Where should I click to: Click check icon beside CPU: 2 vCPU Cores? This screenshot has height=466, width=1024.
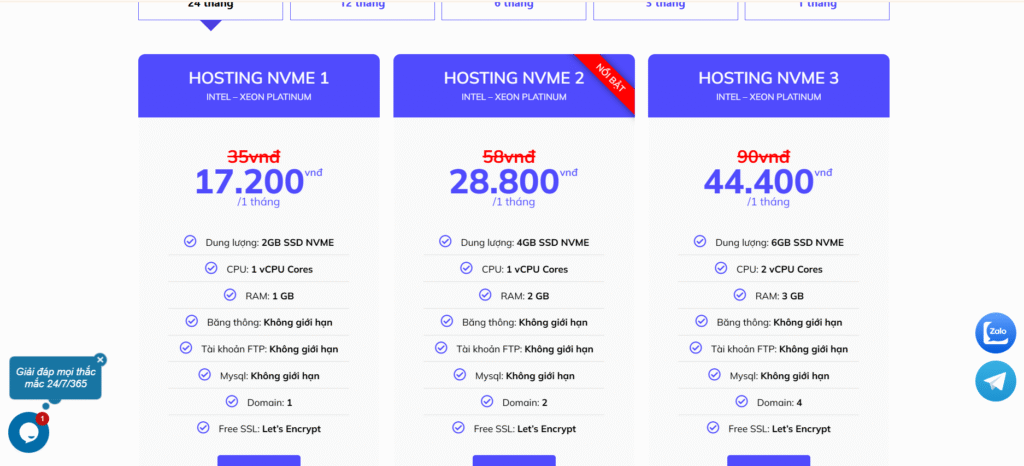pyautogui.click(x=720, y=268)
